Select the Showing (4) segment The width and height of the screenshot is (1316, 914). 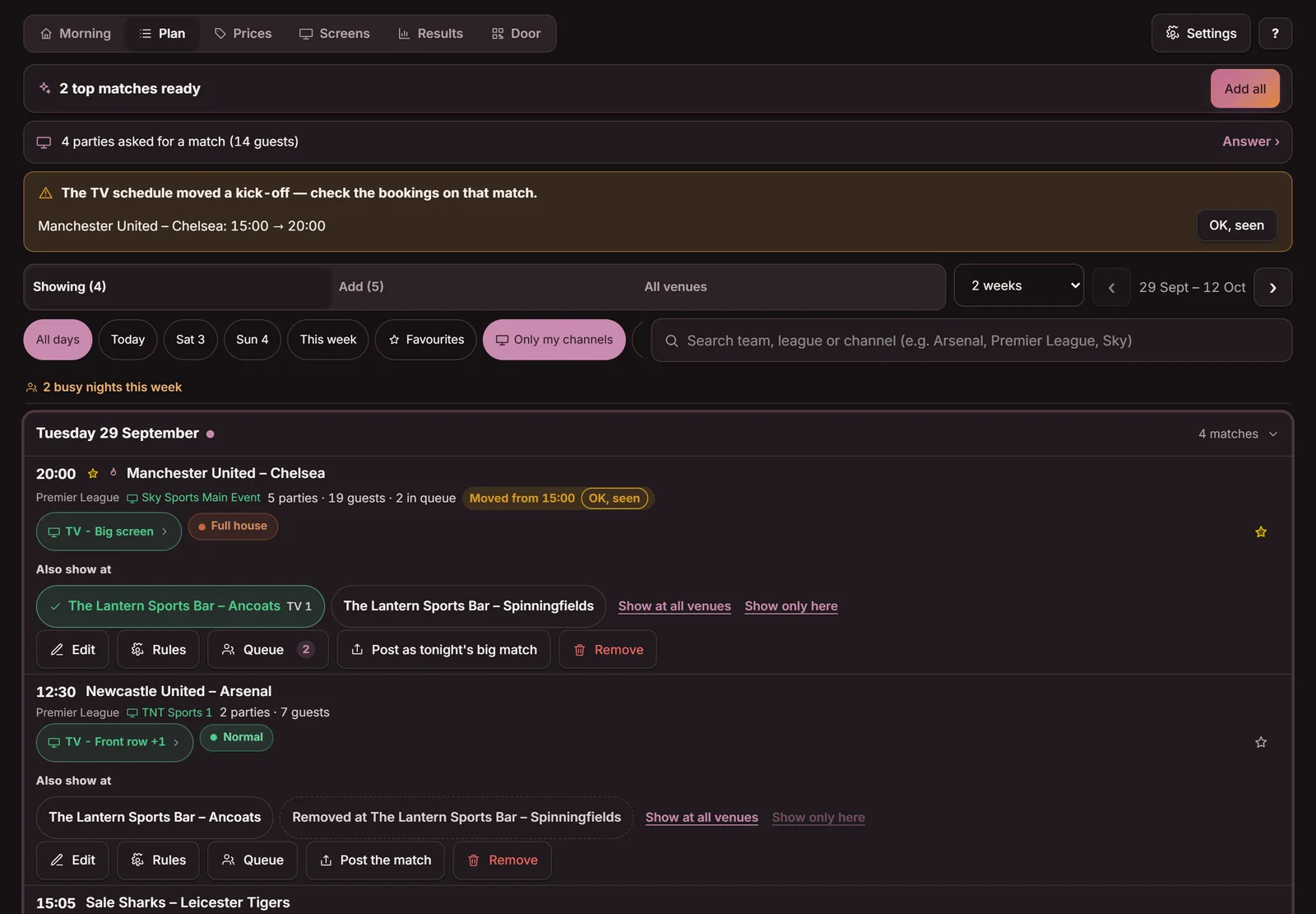coord(178,286)
